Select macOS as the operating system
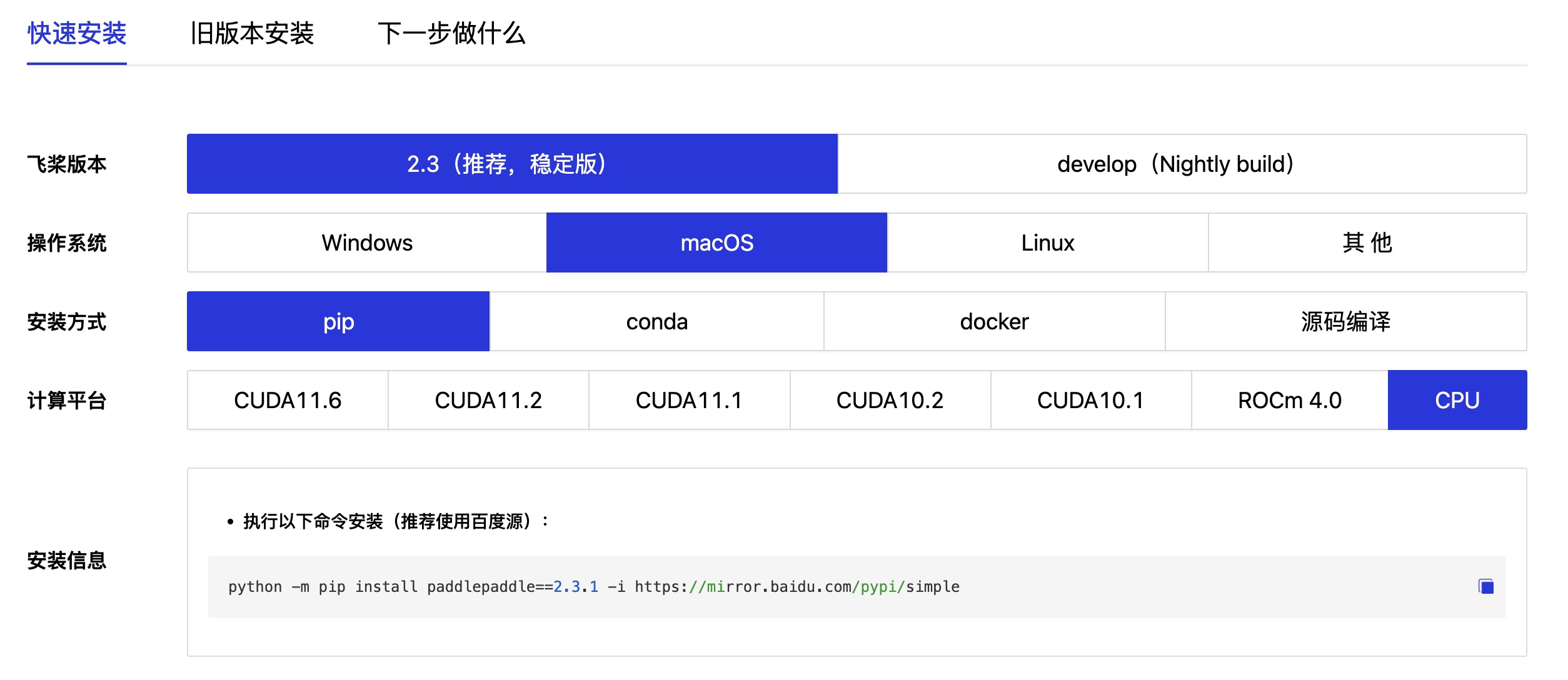 (716, 242)
